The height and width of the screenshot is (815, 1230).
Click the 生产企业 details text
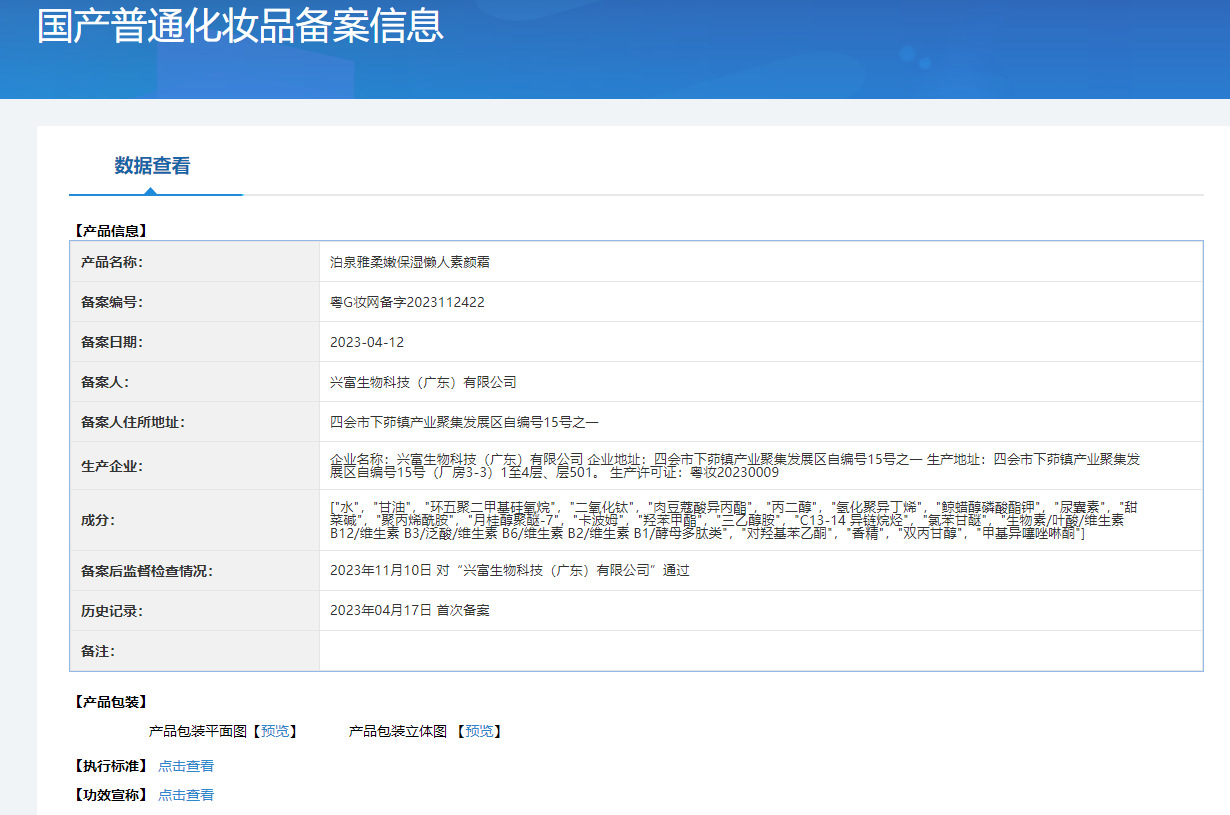735,466
